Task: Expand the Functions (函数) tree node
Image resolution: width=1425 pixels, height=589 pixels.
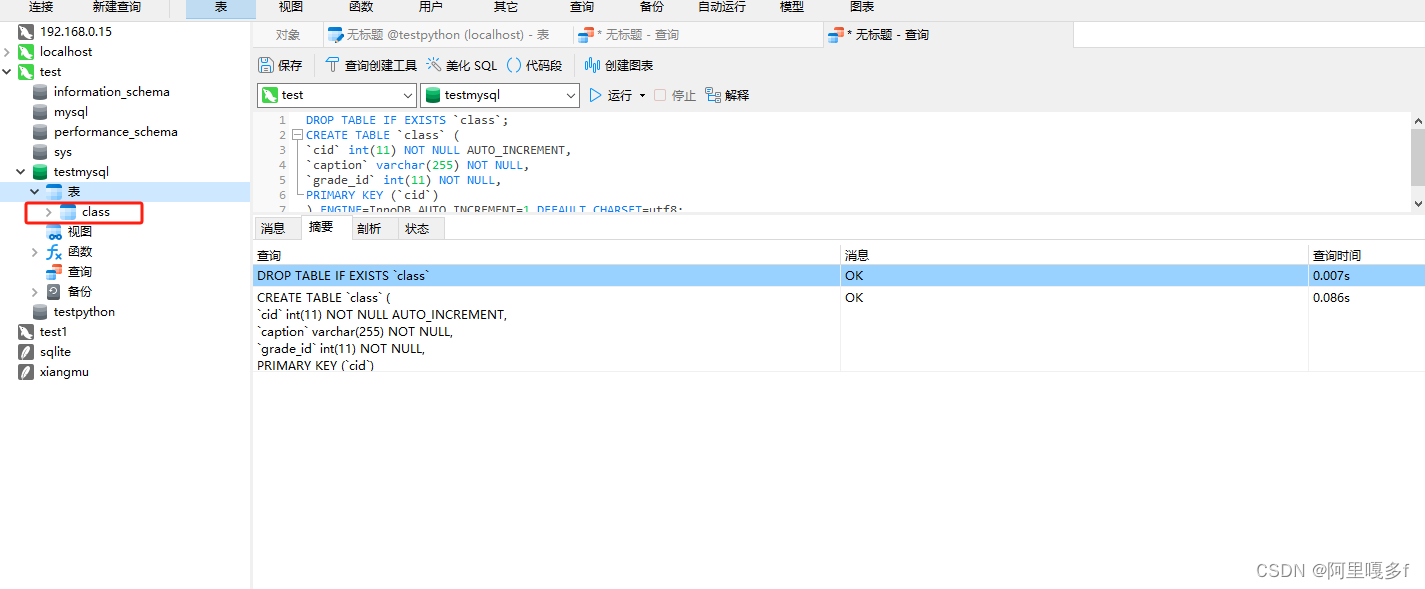Action: tap(35, 251)
